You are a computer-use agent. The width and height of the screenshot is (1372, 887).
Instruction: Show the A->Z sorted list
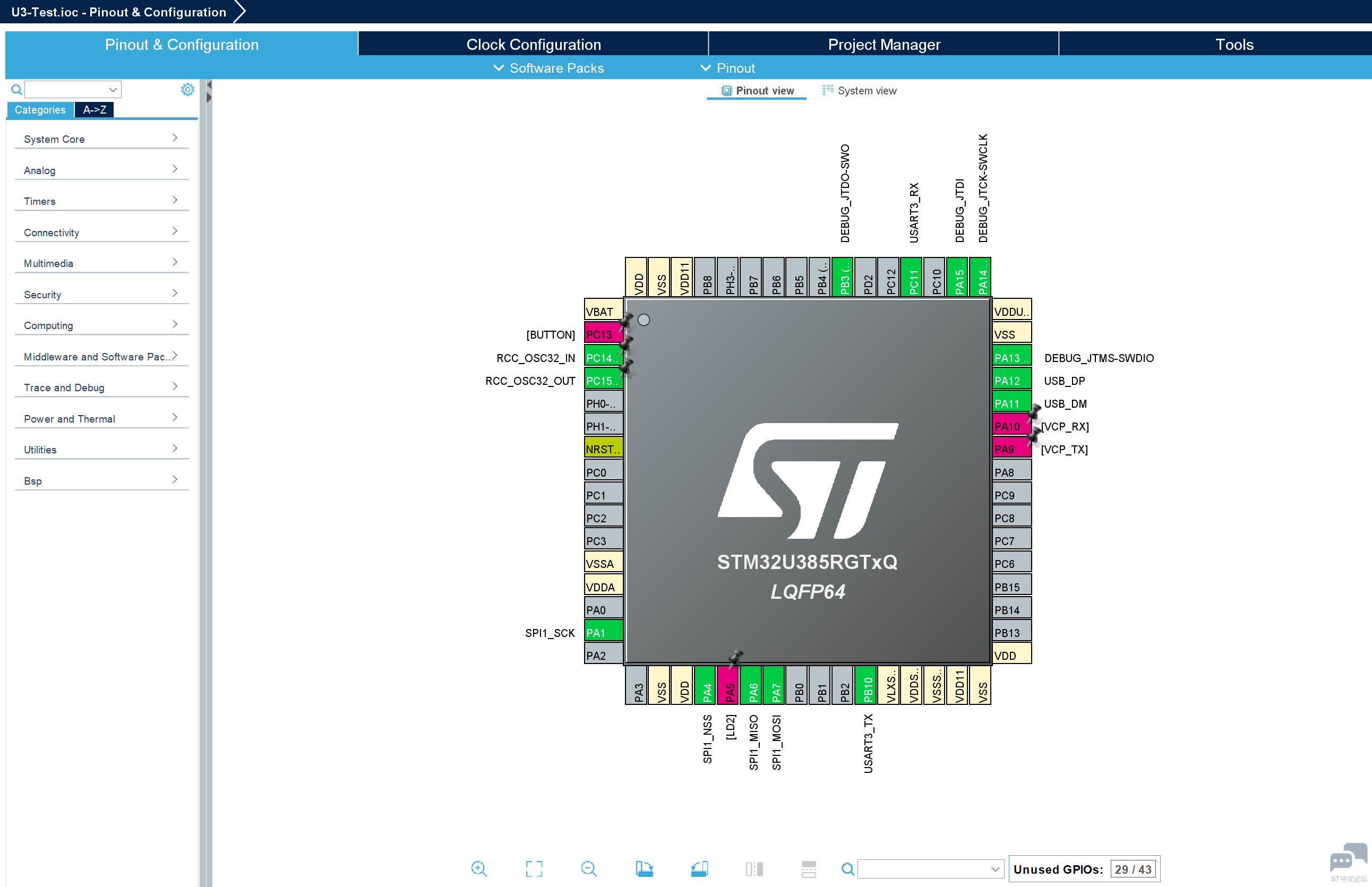pyautogui.click(x=95, y=109)
